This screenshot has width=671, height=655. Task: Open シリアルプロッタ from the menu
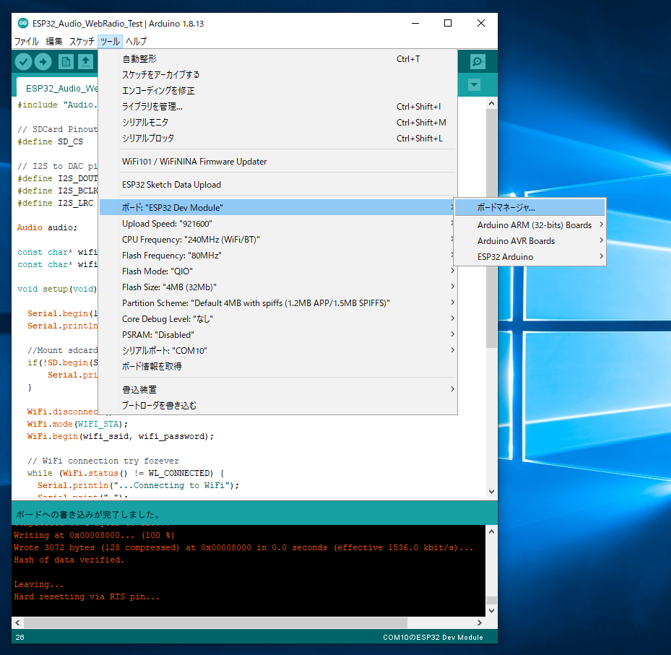tap(278, 138)
